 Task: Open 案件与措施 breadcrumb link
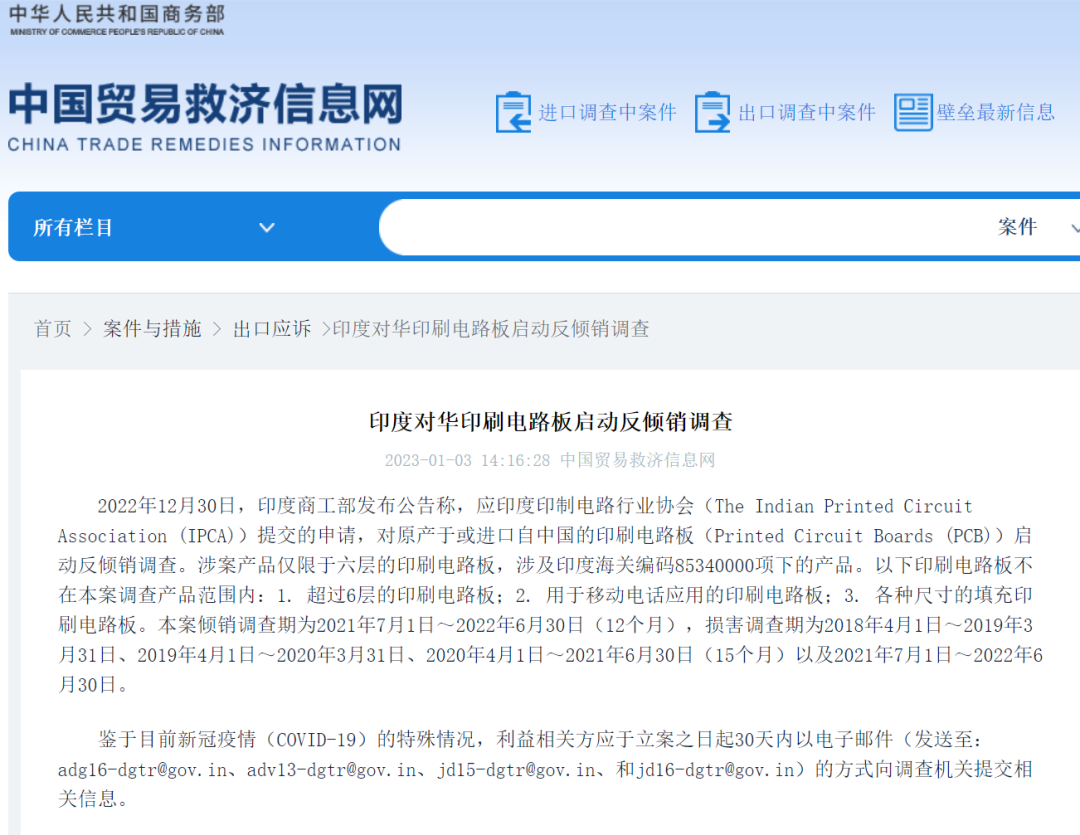click(152, 329)
